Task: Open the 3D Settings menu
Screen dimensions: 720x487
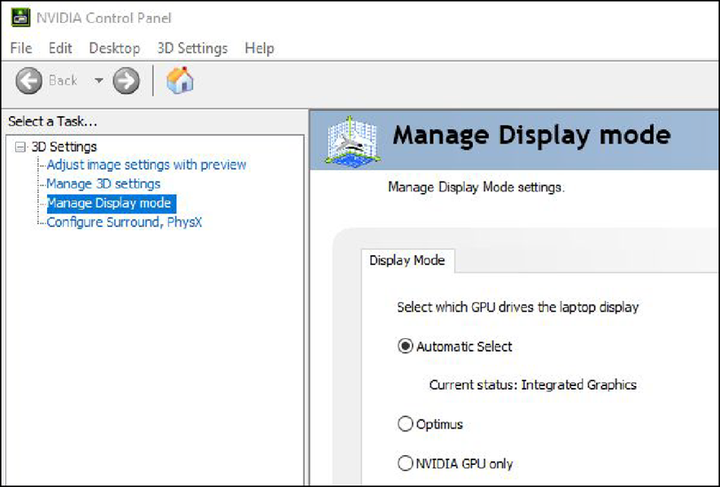Action: (x=192, y=48)
